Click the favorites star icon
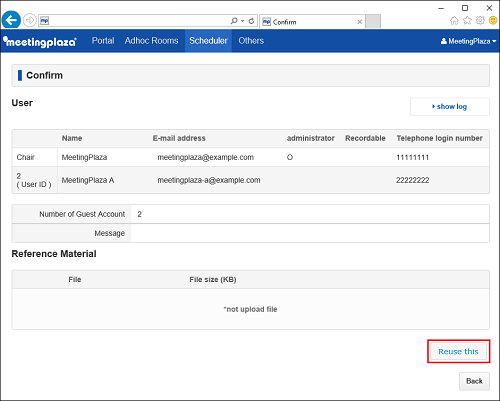This screenshot has height=401, width=500. [467, 21]
